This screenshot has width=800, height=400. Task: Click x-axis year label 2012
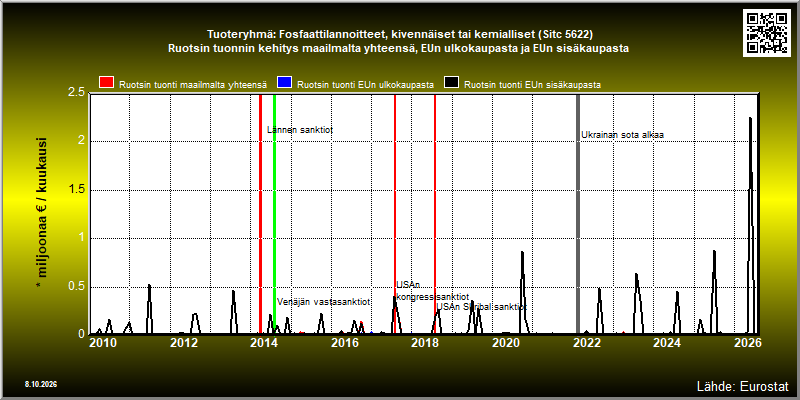point(183,343)
